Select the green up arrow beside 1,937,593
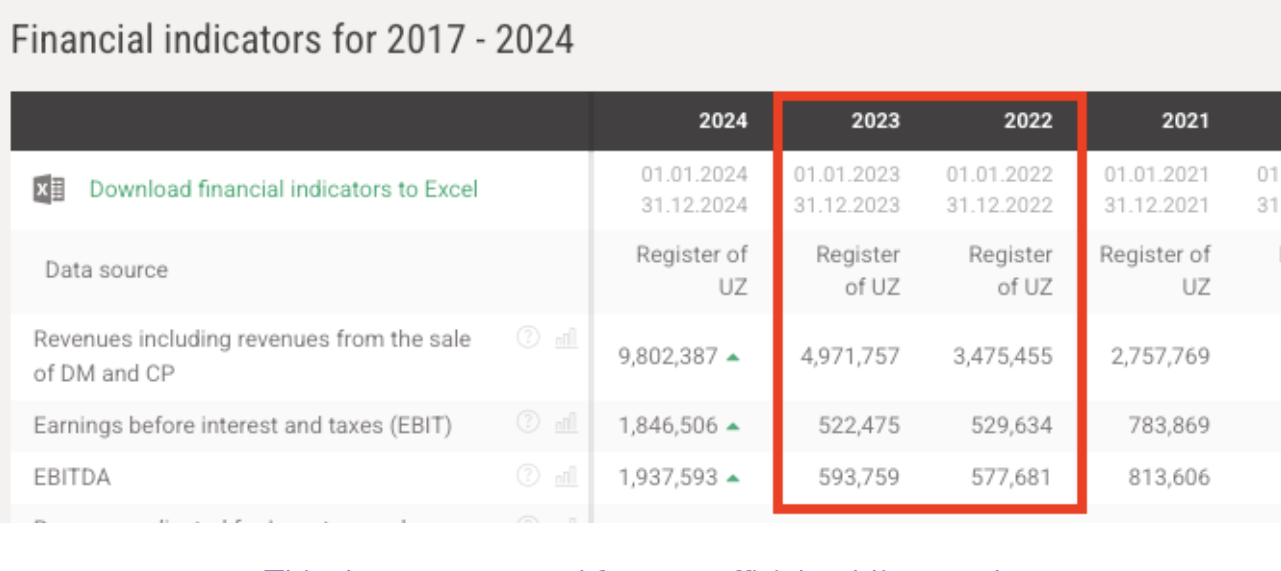The height and width of the screenshot is (571, 1281). (x=733, y=478)
